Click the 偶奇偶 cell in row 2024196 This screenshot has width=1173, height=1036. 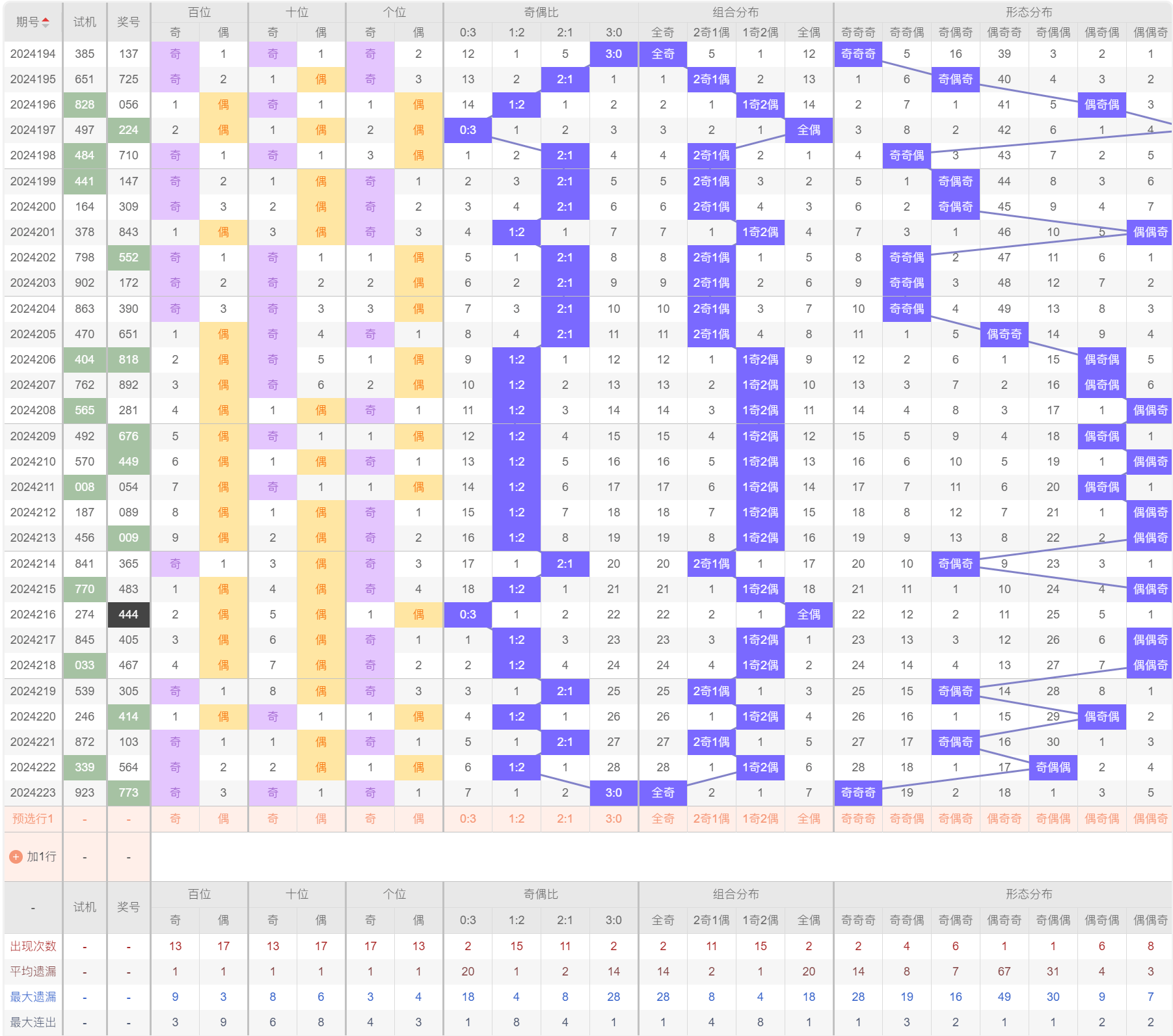pyautogui.click(x=1101, y=105)
